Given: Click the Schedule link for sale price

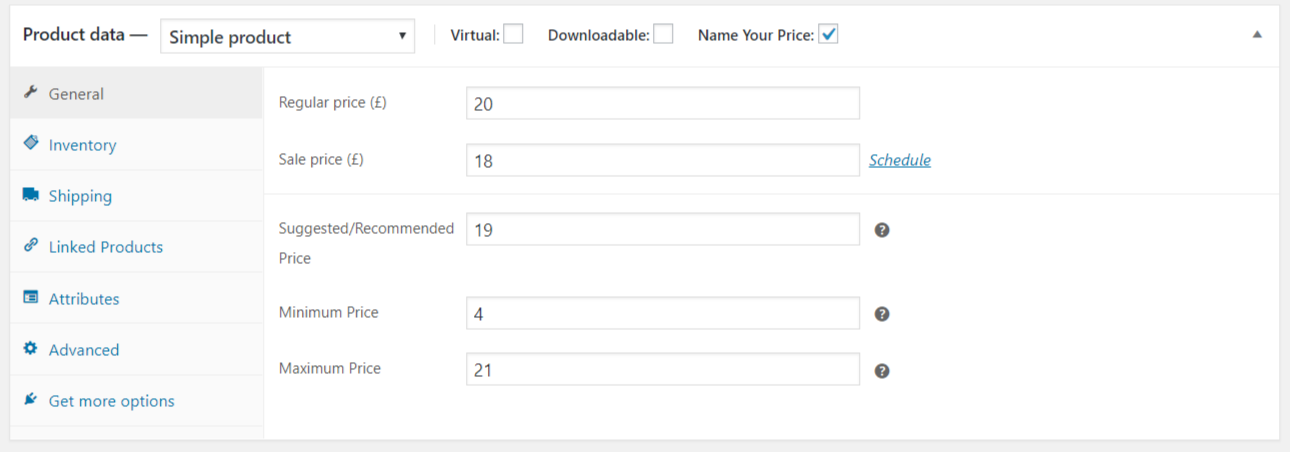Looking at the screenshot, I should (899, 160).
